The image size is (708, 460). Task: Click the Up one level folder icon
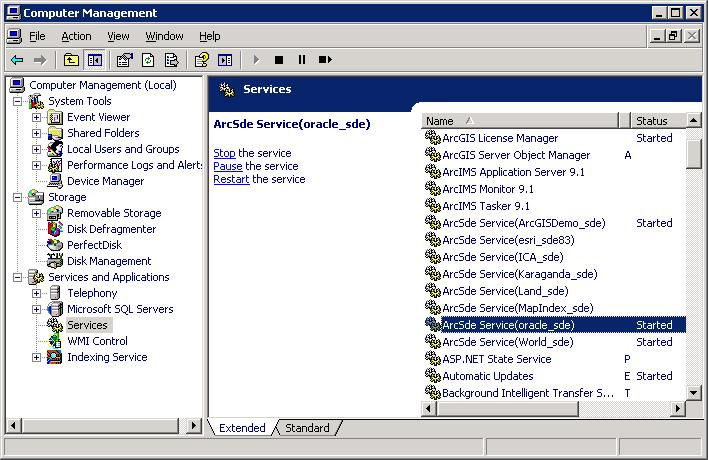pyautogui.click(x=71, y=60)
